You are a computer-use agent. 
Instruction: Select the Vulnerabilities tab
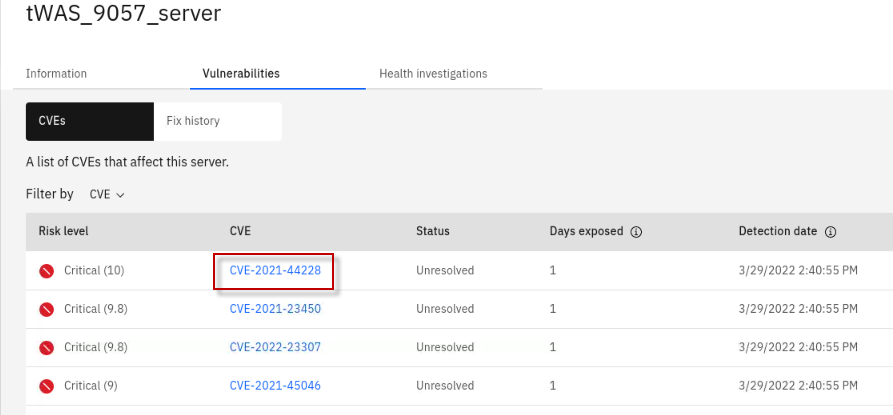(x=241, y=74)
